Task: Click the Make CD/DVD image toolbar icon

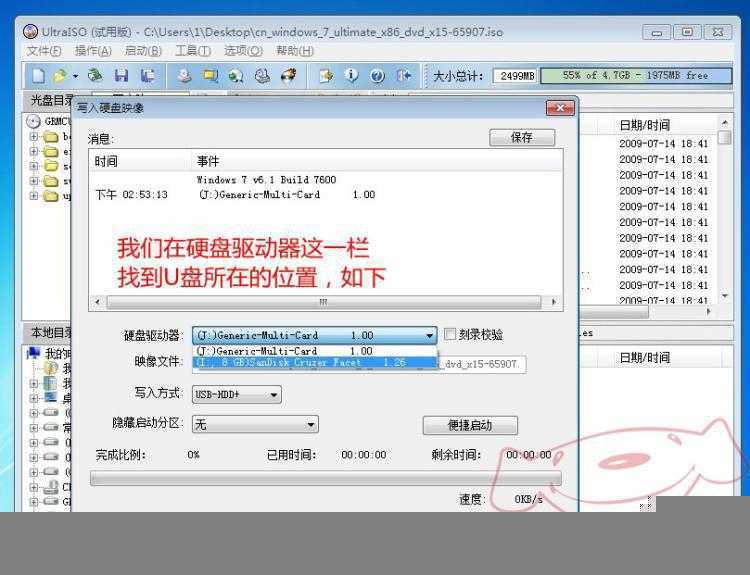Action: click(x=185, y=76)
